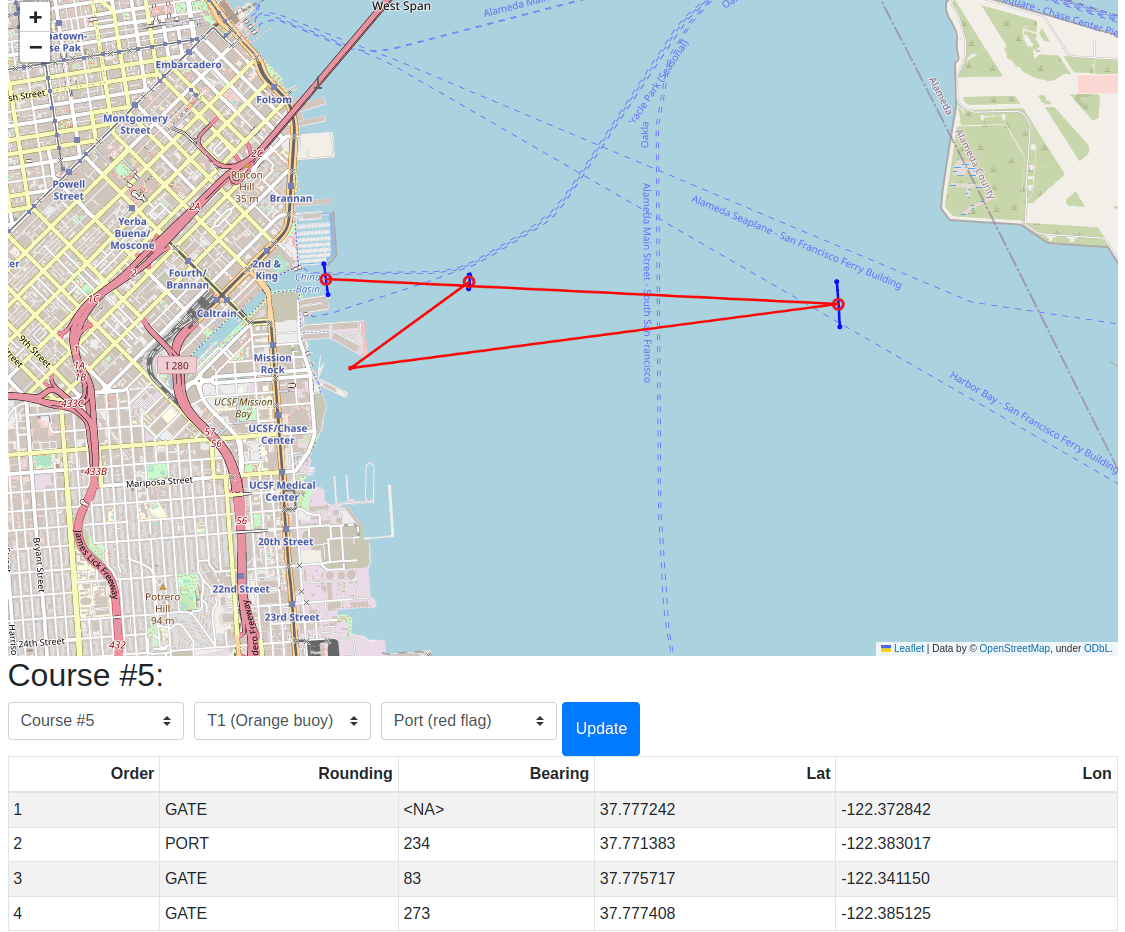Screen dimensions: 1125x932
Task: Click the Embarcadero station label on map
Action: (189, 65)
